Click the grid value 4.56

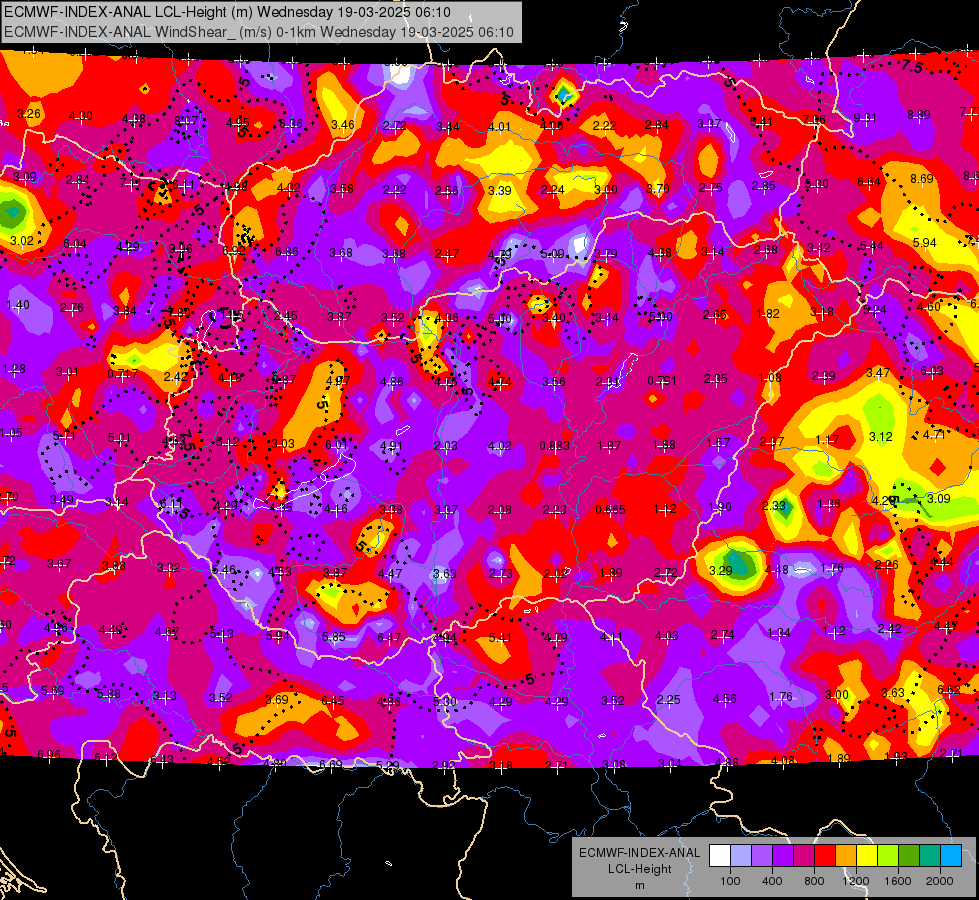click(724, 699)
